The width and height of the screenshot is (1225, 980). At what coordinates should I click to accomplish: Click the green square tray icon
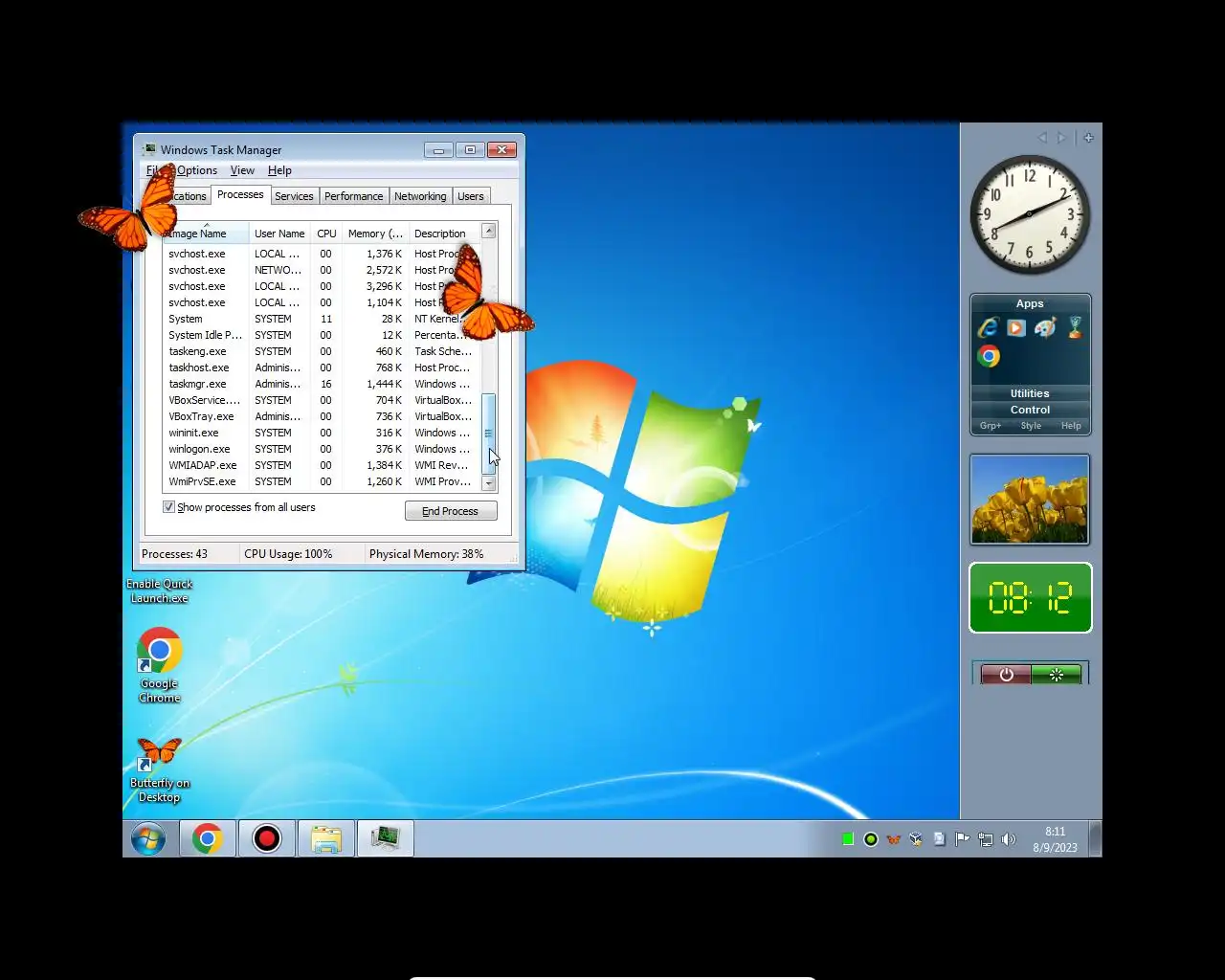[x=847, y=839]
